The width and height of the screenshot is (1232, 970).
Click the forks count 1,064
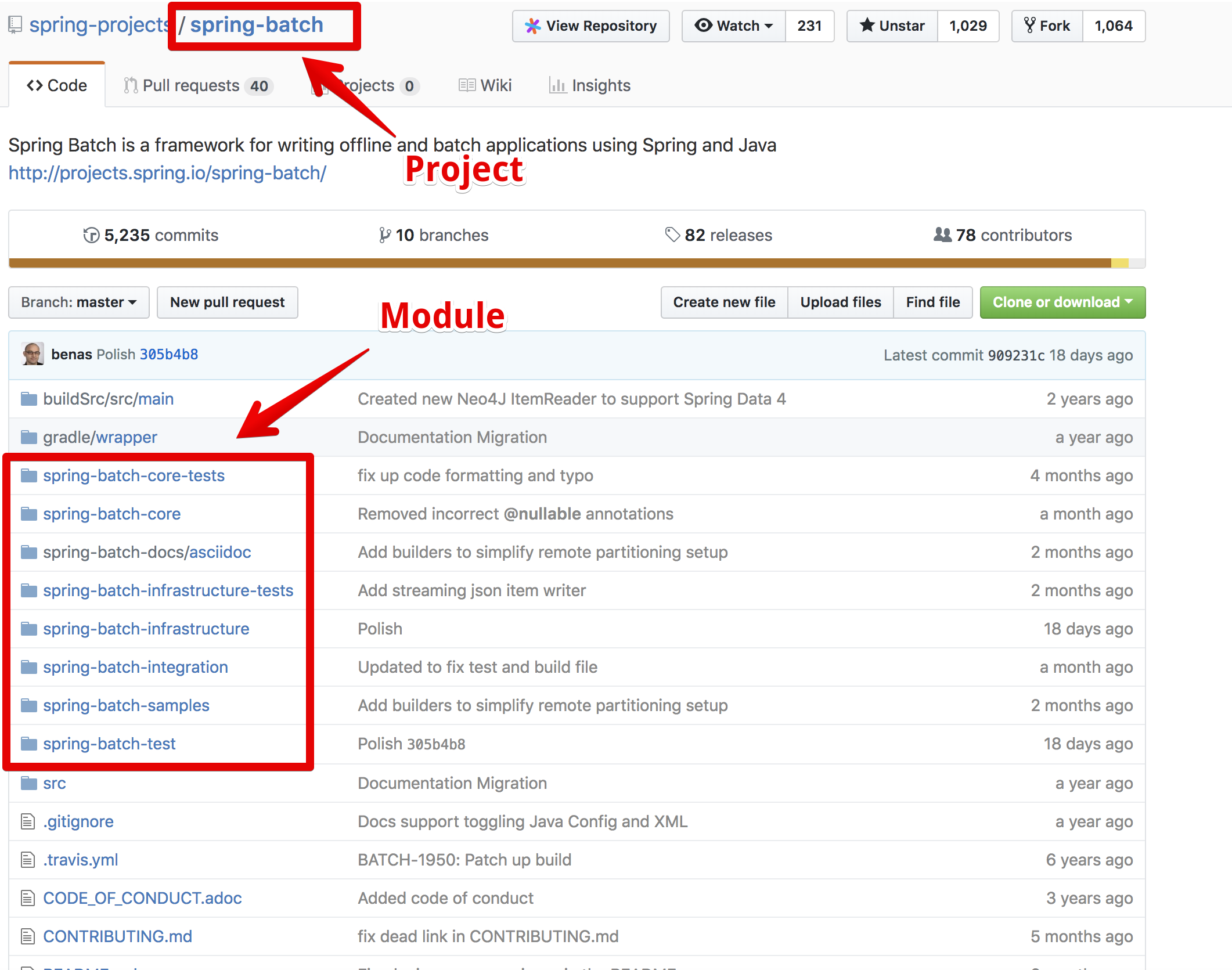pos(1114,26)
